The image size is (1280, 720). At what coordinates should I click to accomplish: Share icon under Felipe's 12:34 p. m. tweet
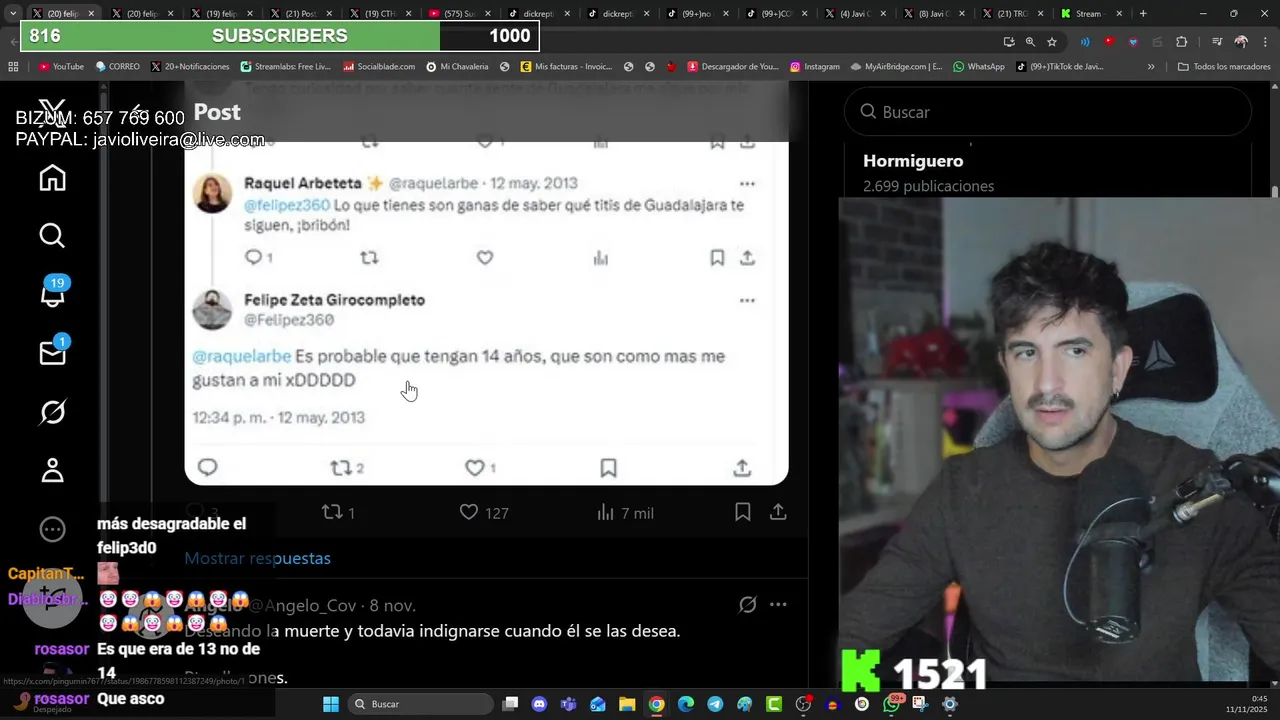742,468
